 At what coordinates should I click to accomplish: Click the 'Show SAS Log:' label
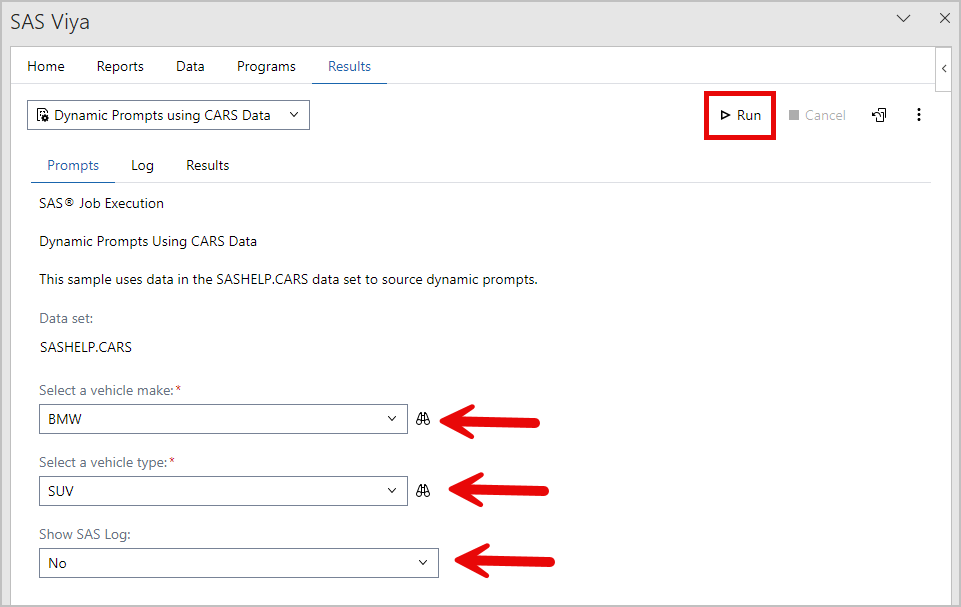(x=85, y=535)
